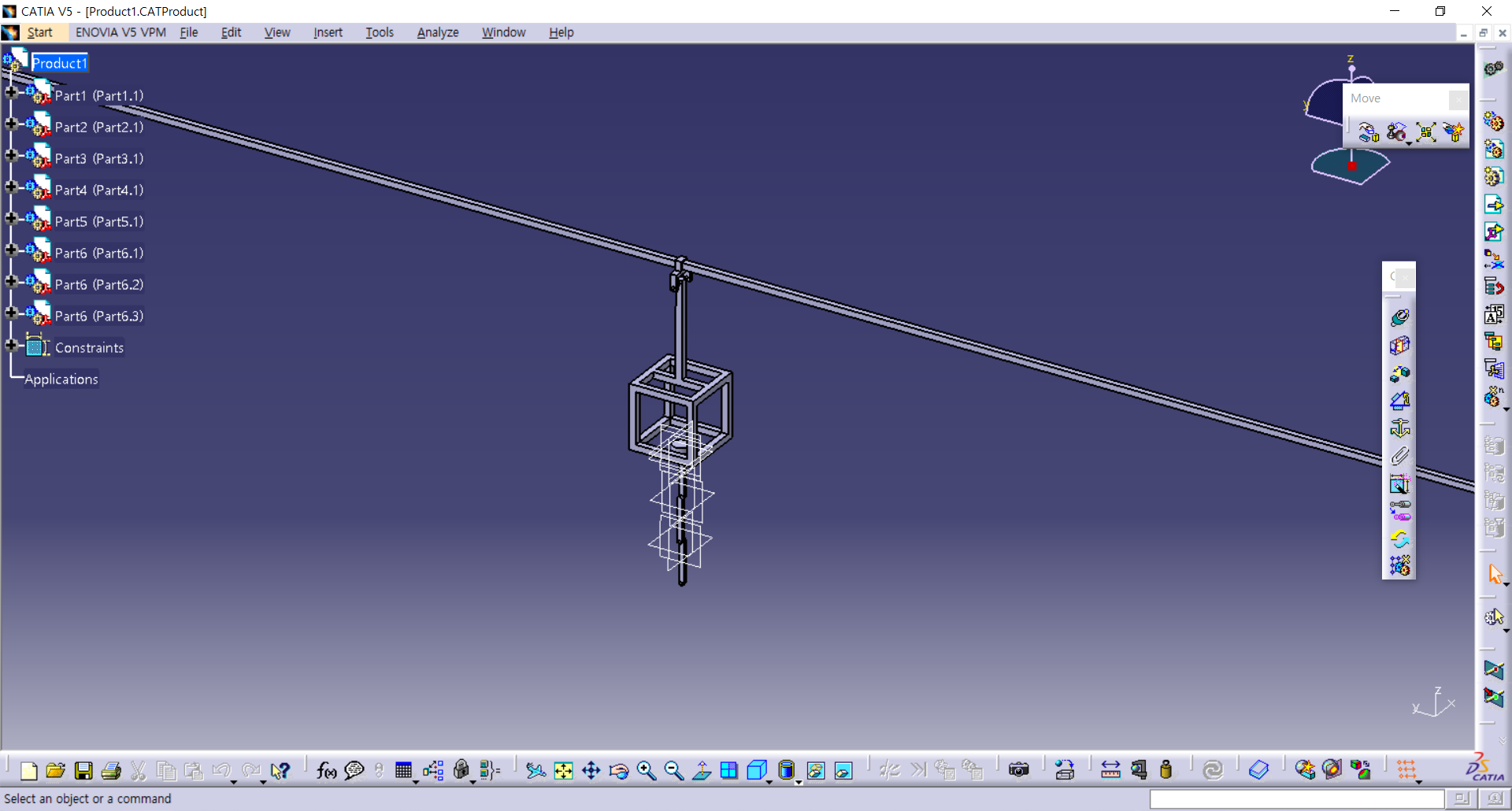Click the Existing Component icon
Screen dimensions: 1512x811
point(1493,204)
